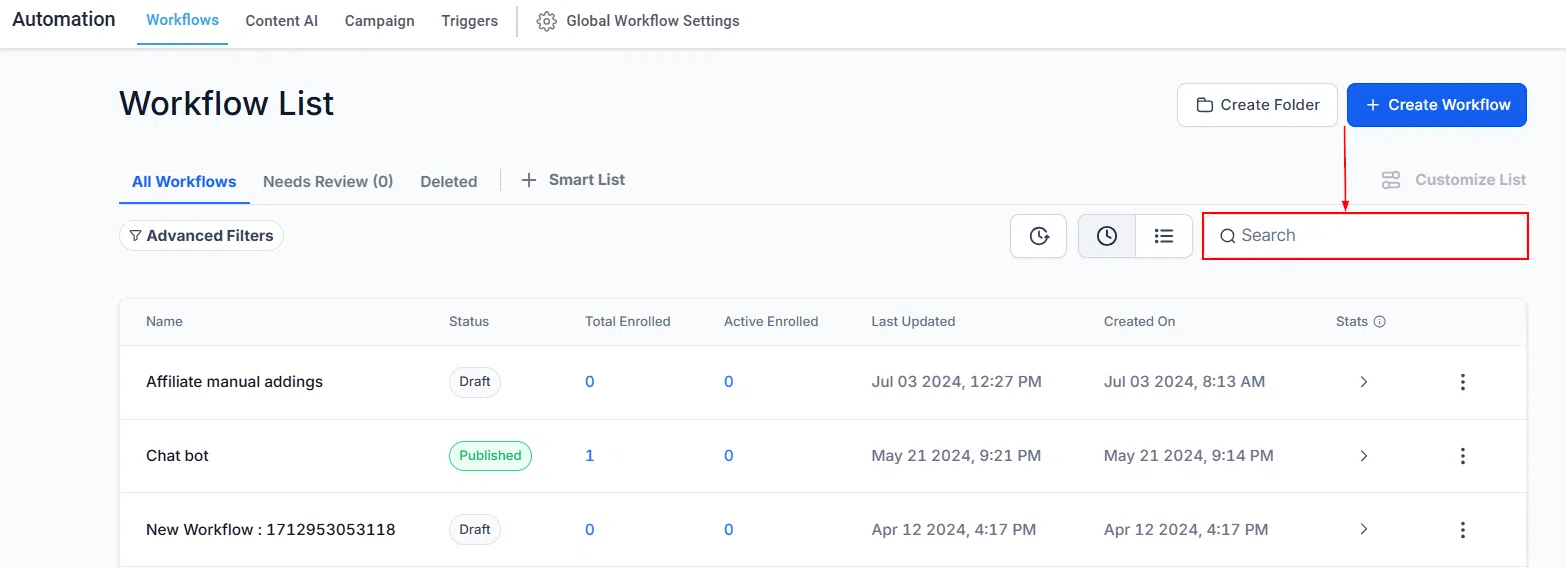Image resolution: width=1566 pixels, height=568 pixels.
Task: Click the Published status badge
Action: click(490, 456)
